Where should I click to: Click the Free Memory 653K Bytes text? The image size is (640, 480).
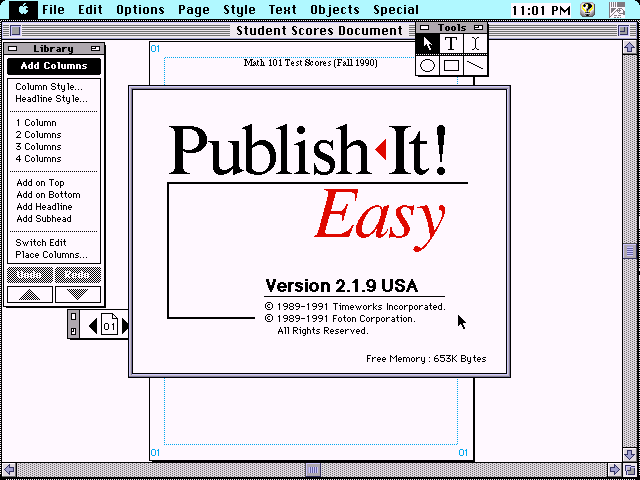pos(426,359)
